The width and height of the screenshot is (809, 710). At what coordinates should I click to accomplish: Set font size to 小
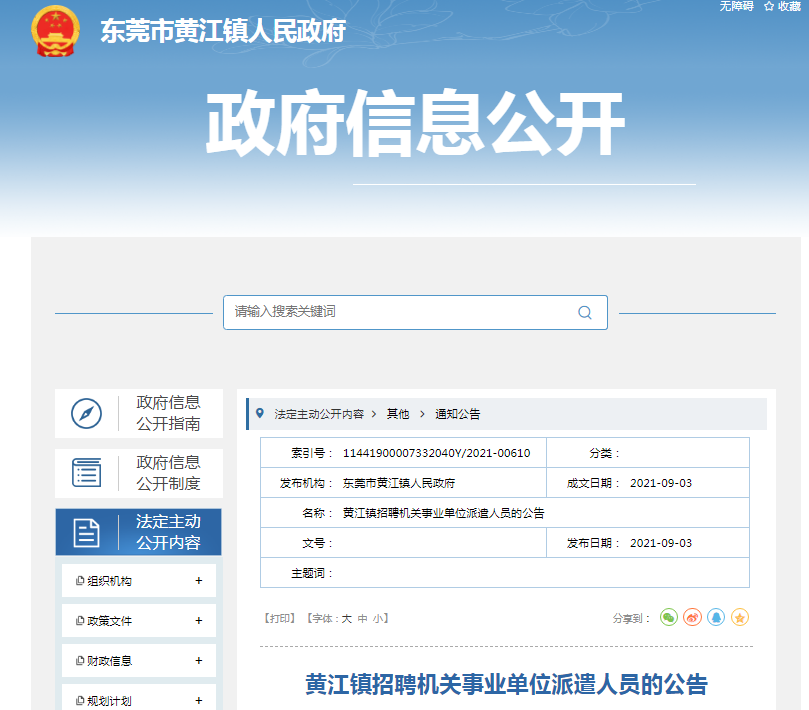coord(377,619)
